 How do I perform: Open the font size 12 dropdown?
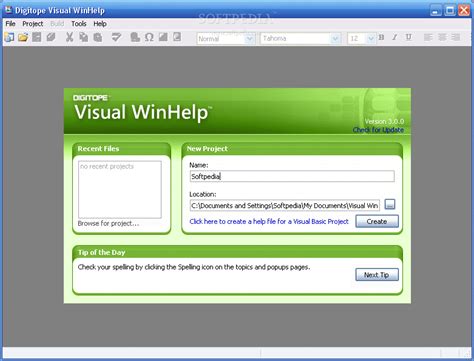(371, 39)
